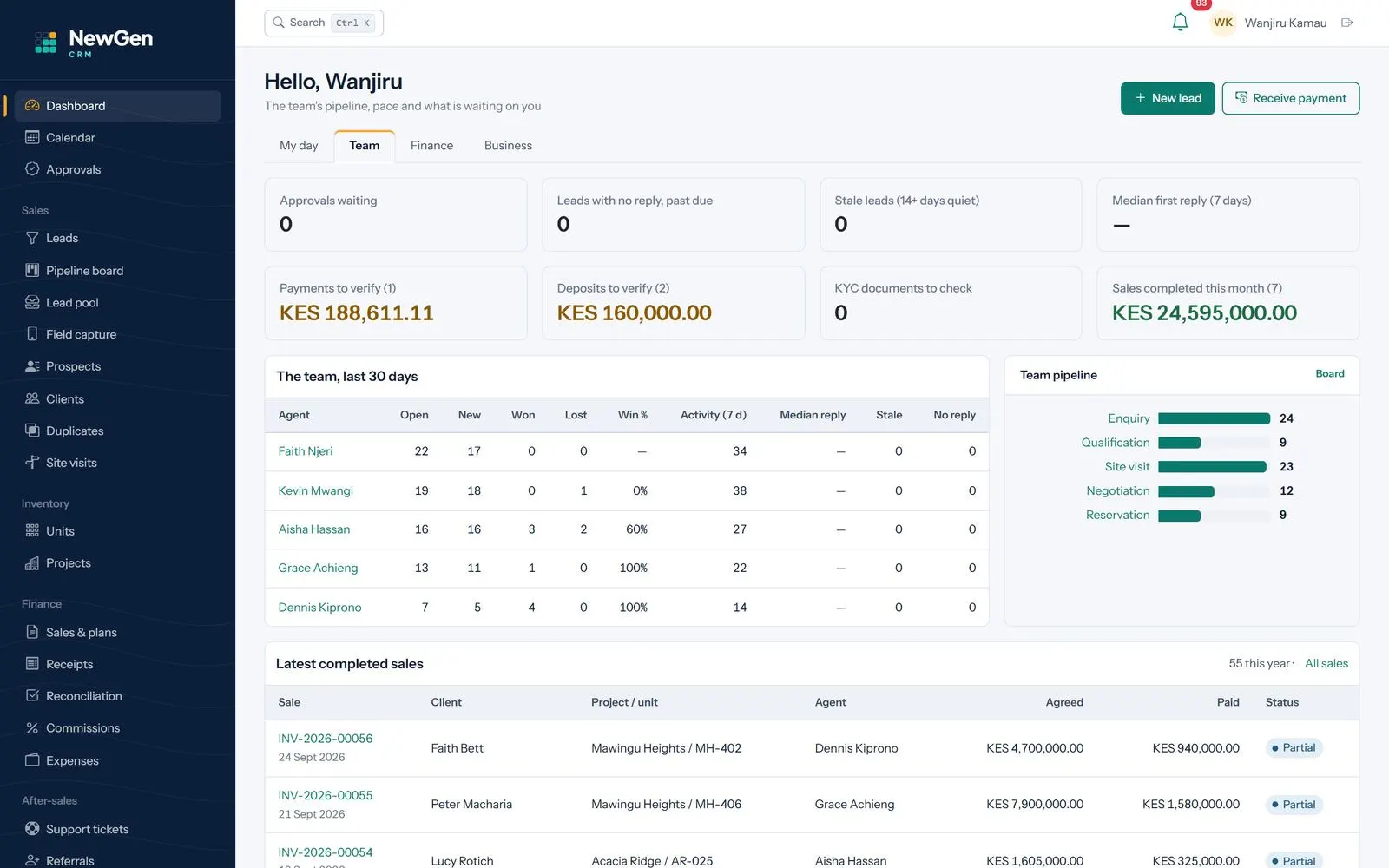Click the logout icon beside Wanjiru Kamau
Image resolution: width=1389 pixels, height=868 pixels.
click(x=1347, y=23)
